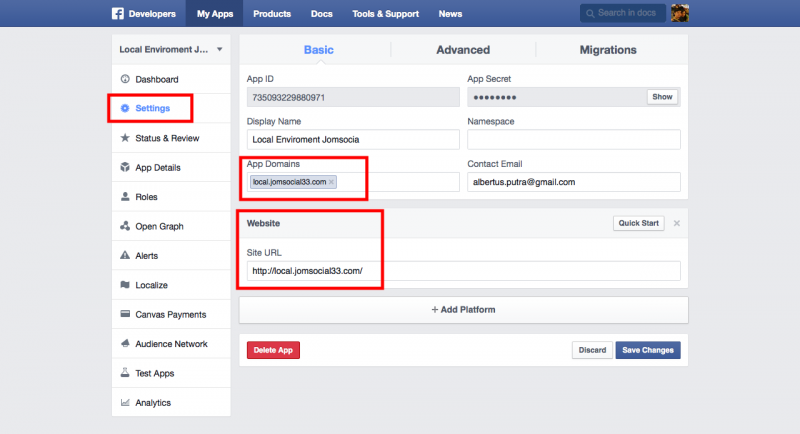The width and height of the screenshot is (800, 434).
Task: Click the Namespace input field
Action: (x=573, y=140)
